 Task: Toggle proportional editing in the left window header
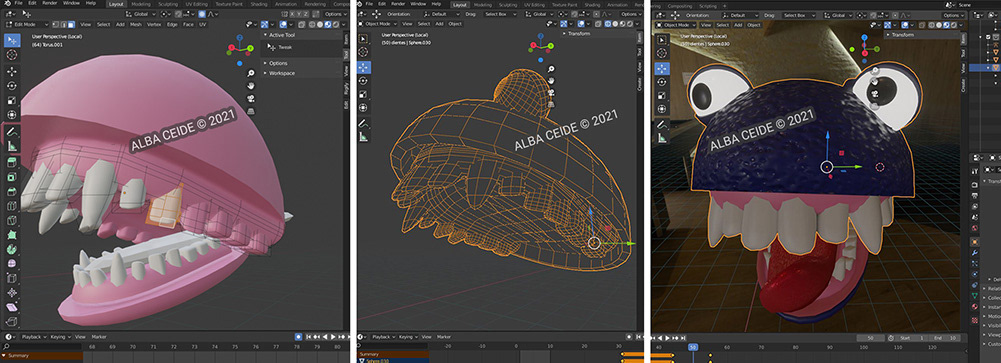[x=203, y=13]
